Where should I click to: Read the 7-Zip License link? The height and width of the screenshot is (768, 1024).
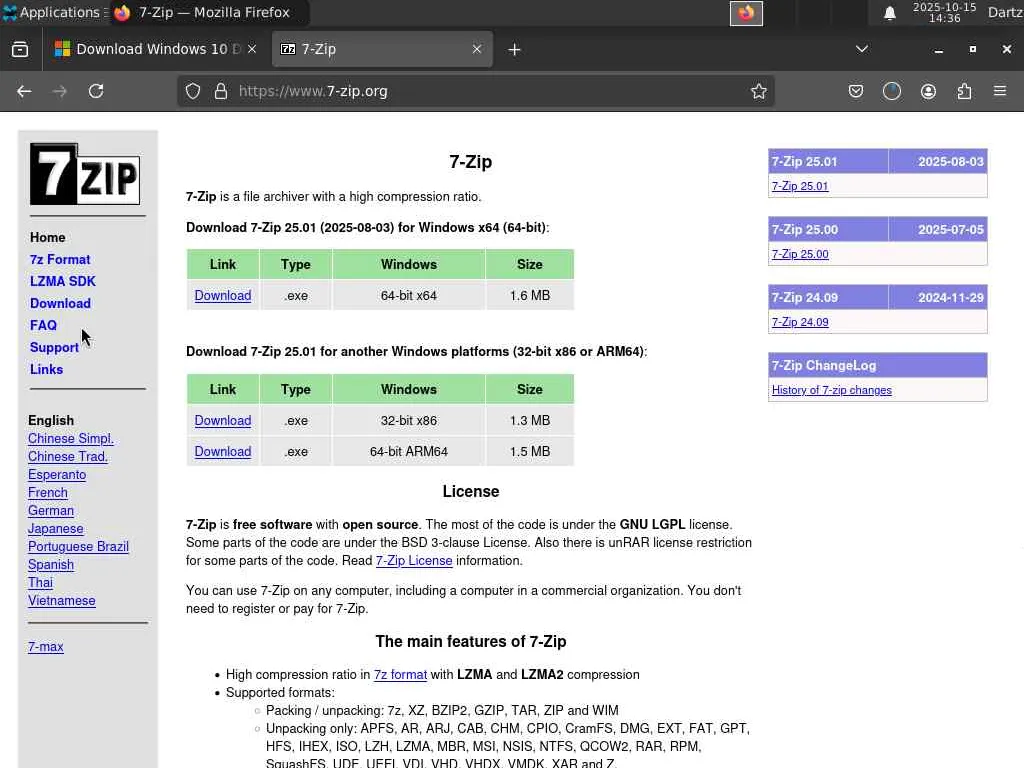point(414,560)
